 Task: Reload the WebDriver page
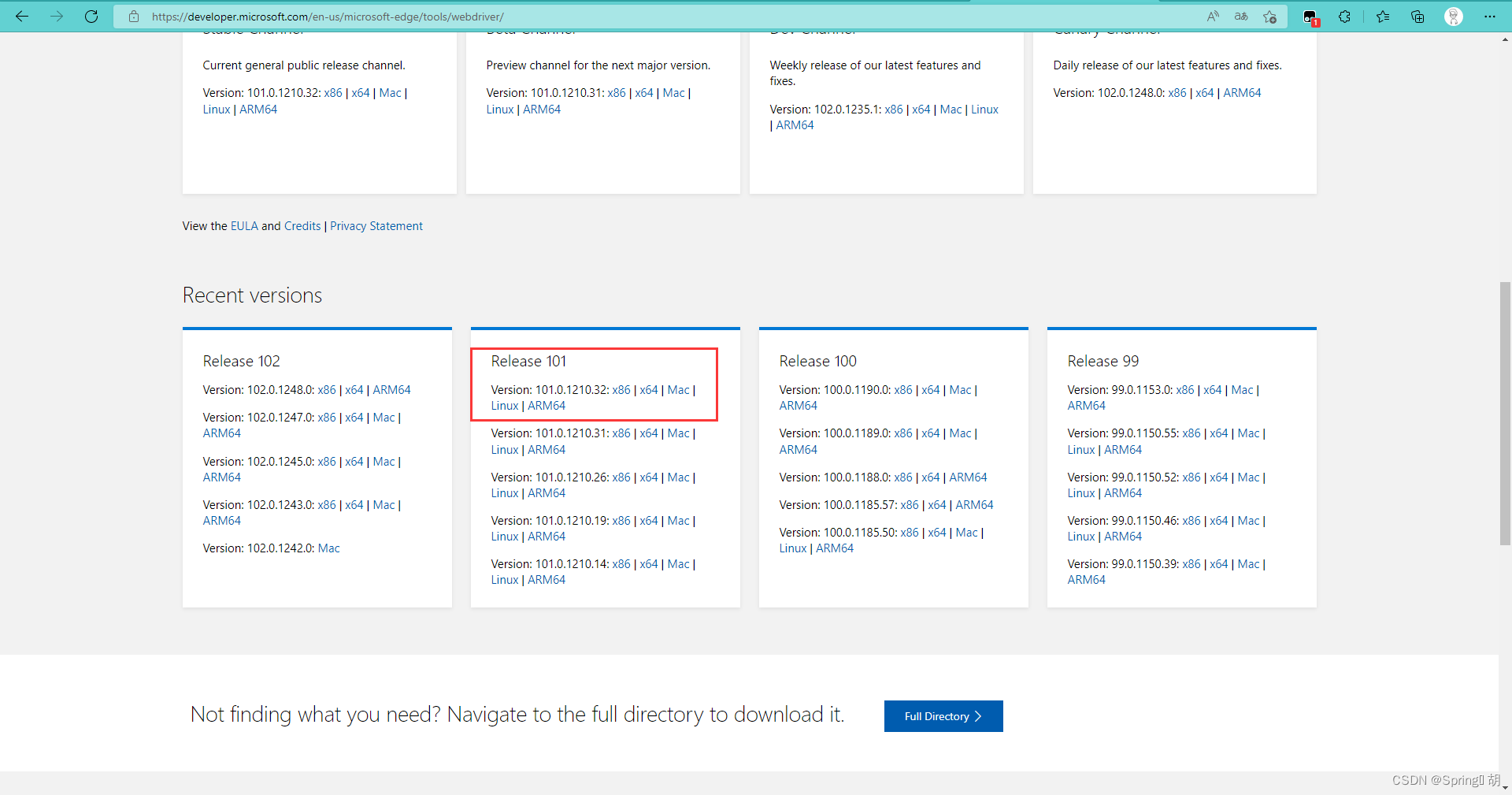click(x=91, y=16)
